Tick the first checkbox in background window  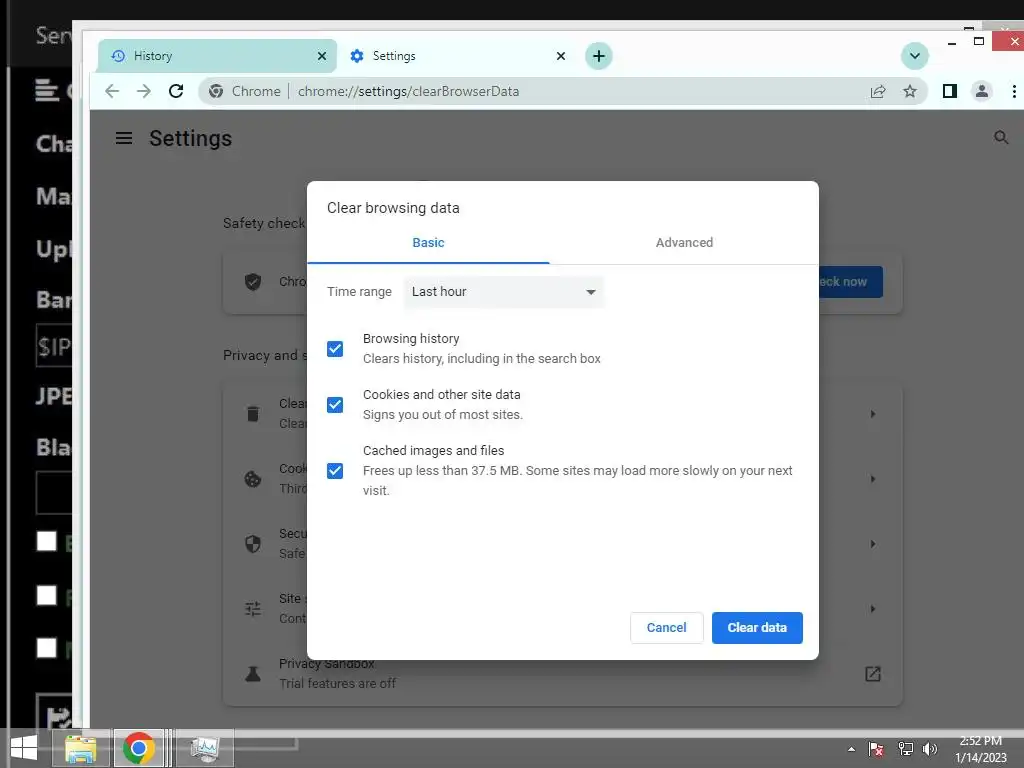47,541
